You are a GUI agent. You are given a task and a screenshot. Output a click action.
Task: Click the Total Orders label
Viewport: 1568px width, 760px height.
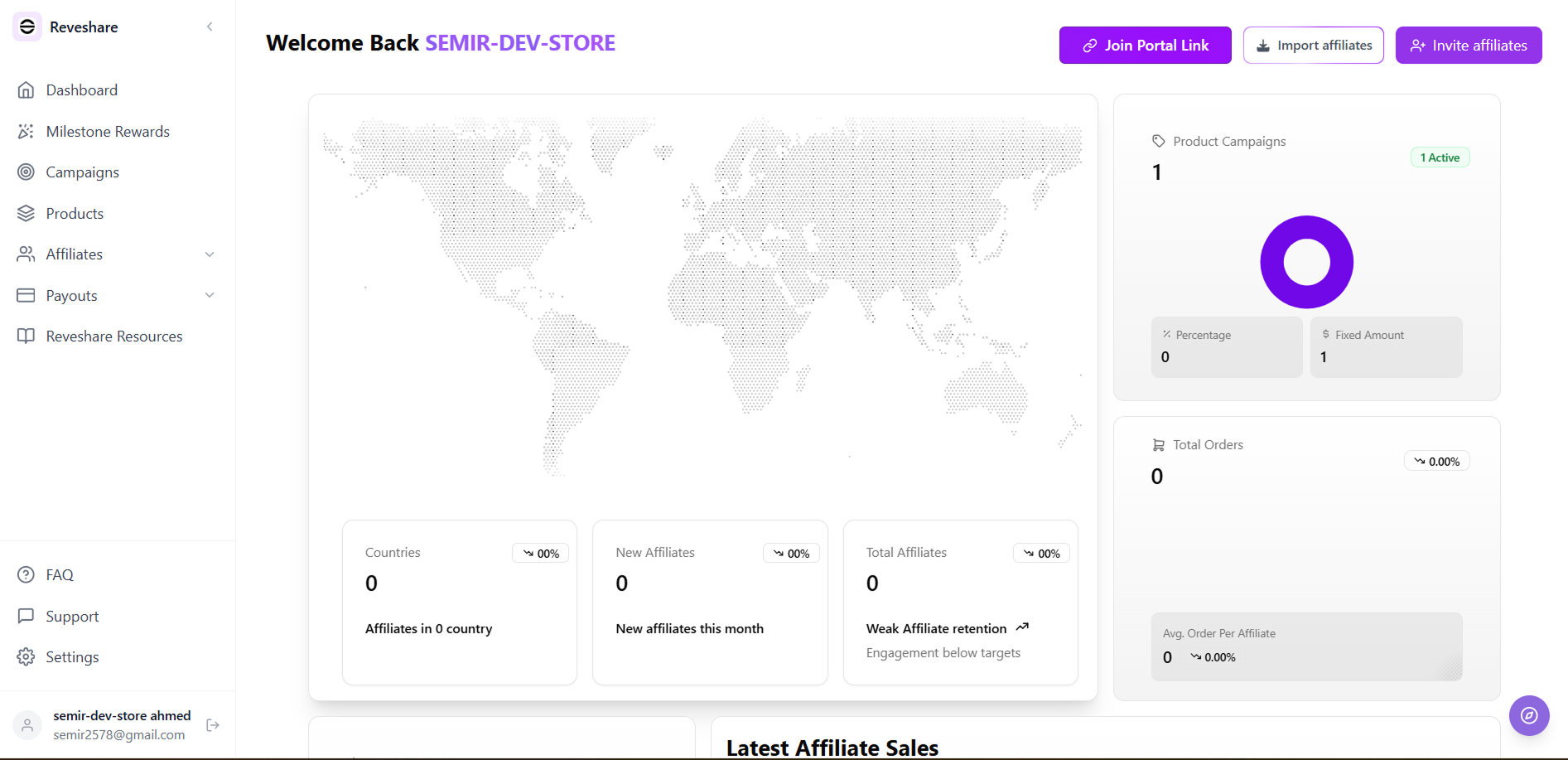pos(1208,445)
